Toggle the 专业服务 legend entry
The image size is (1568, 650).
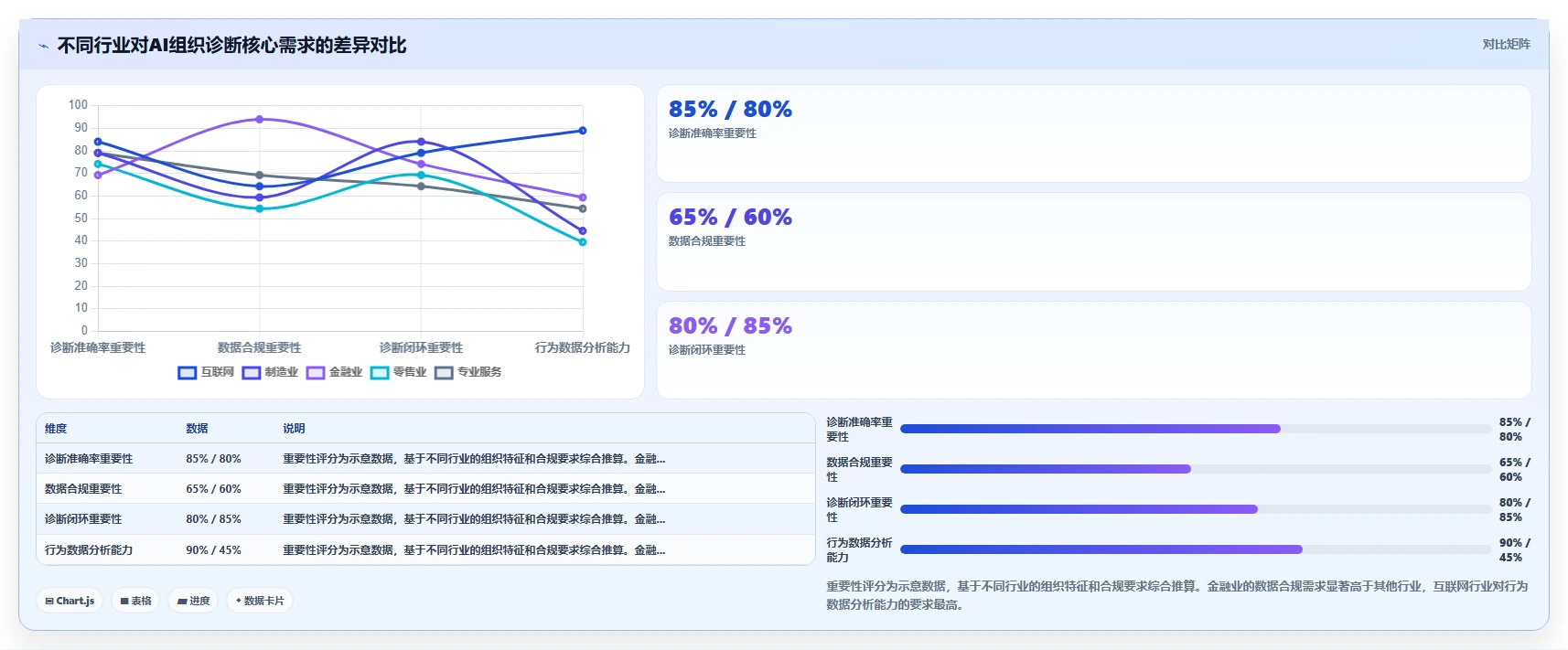click(x=468, y=372)
